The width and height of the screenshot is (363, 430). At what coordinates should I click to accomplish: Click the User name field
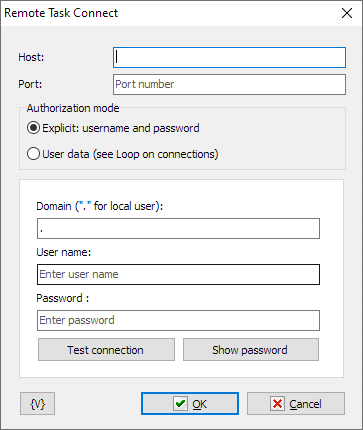(178, 275)
